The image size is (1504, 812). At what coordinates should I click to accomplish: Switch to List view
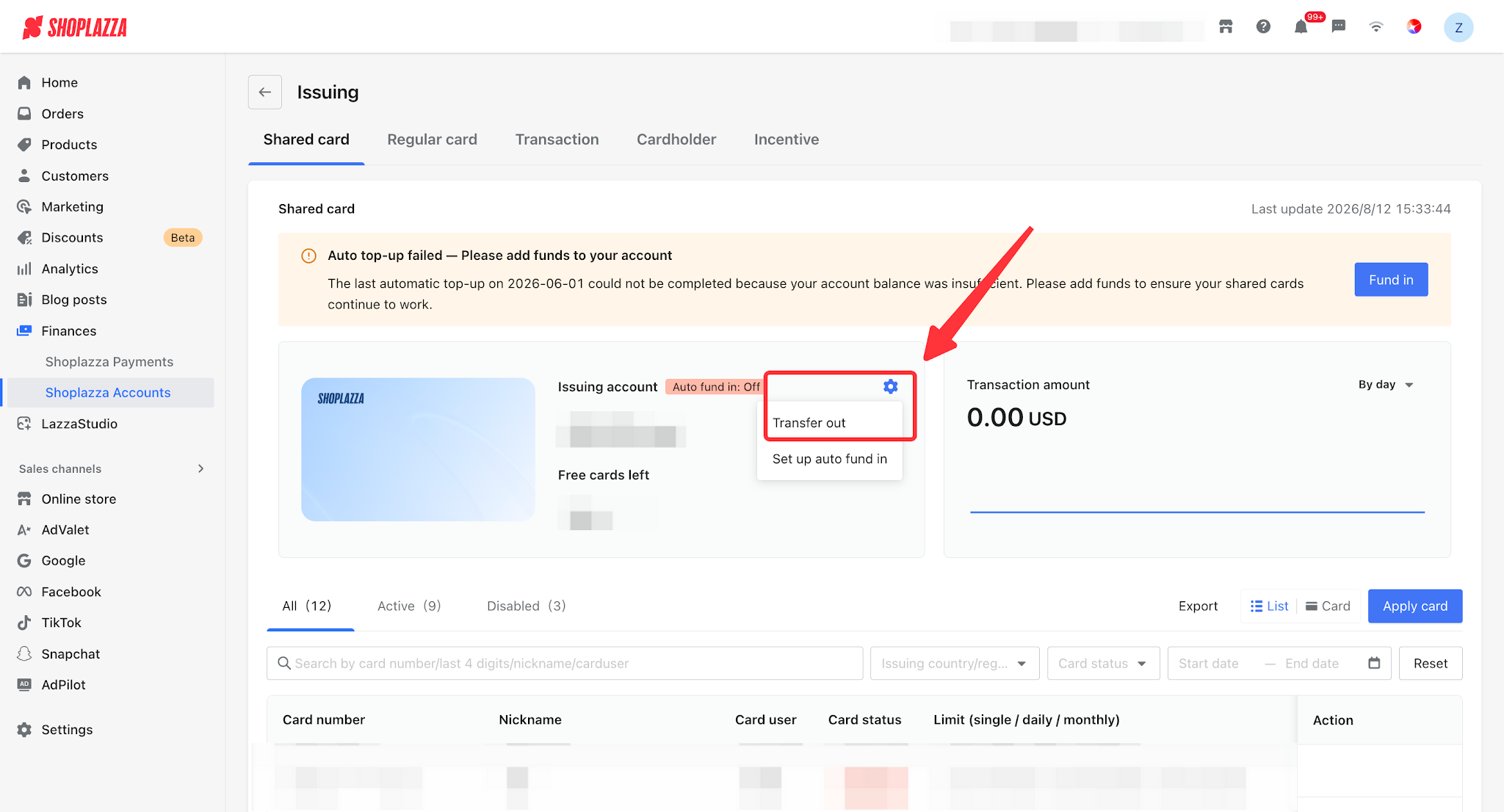[x=1269, y=606]
